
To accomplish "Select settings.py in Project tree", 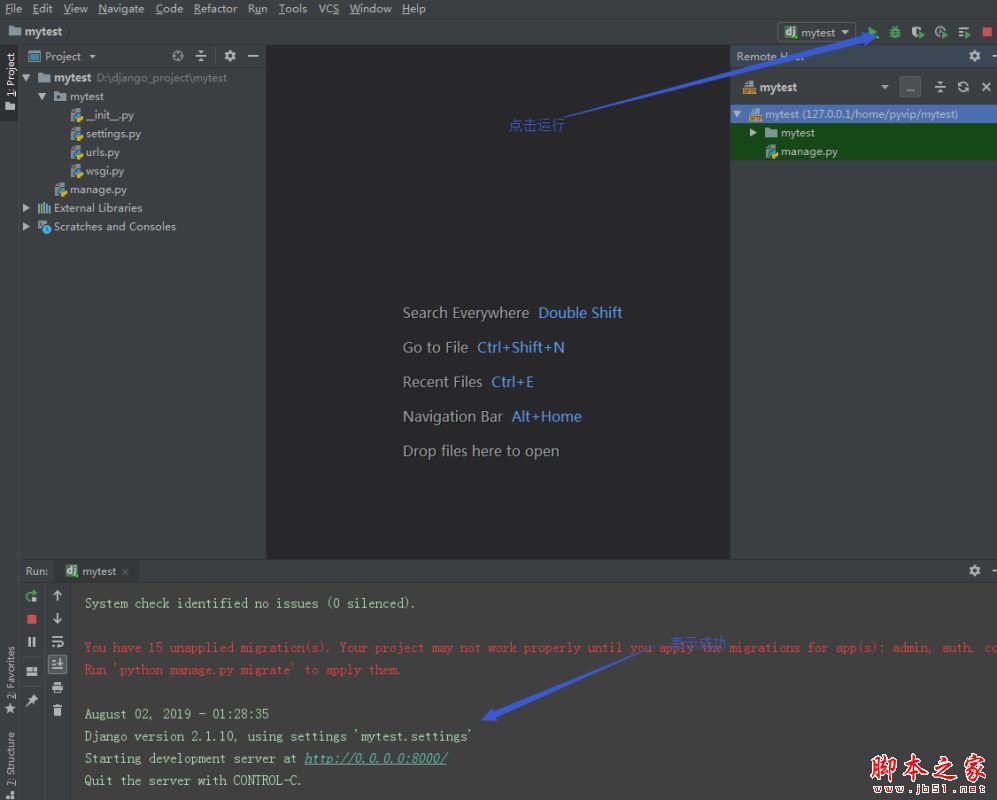I will [x=113, y=134].
